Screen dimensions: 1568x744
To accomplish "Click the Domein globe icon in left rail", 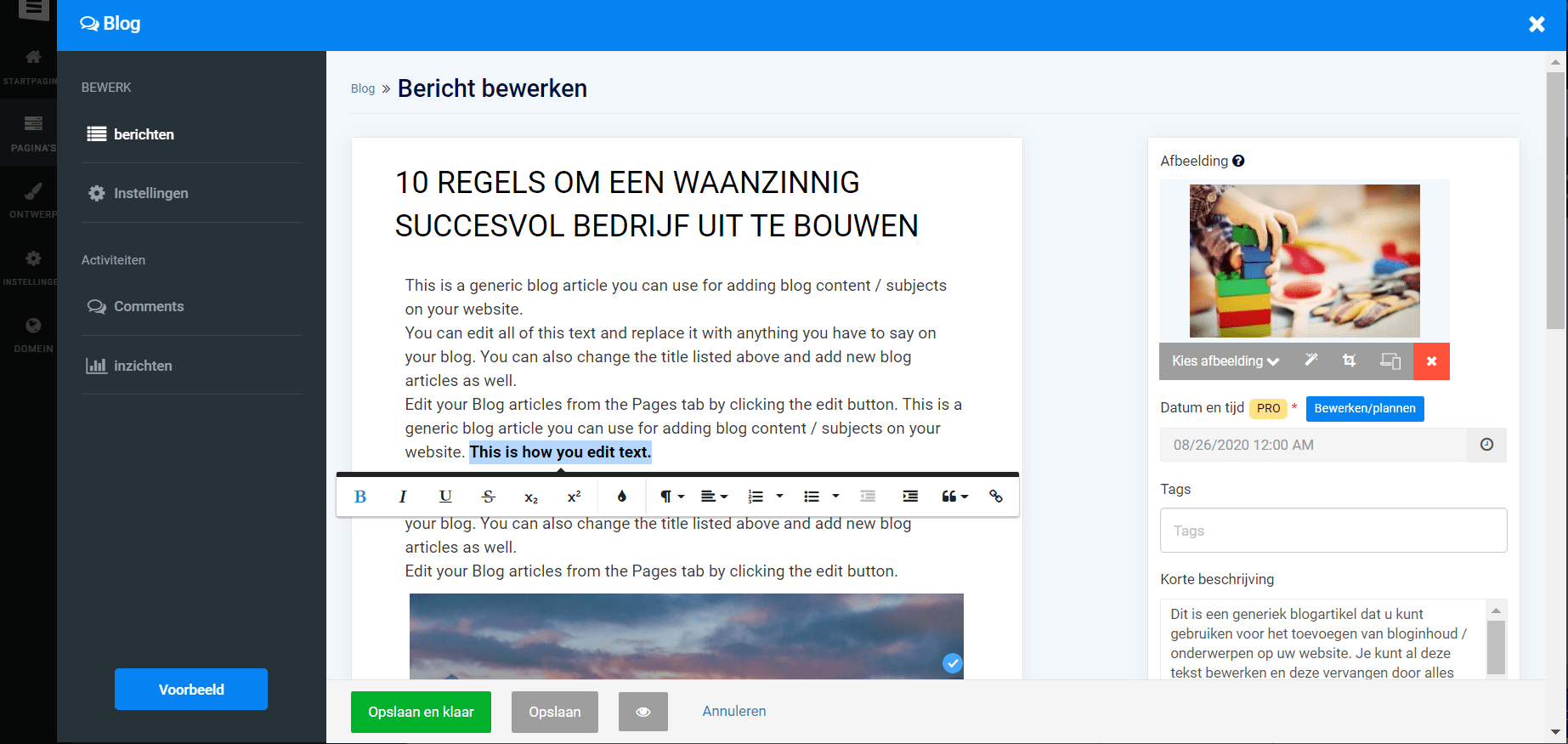I will (33, 326).
